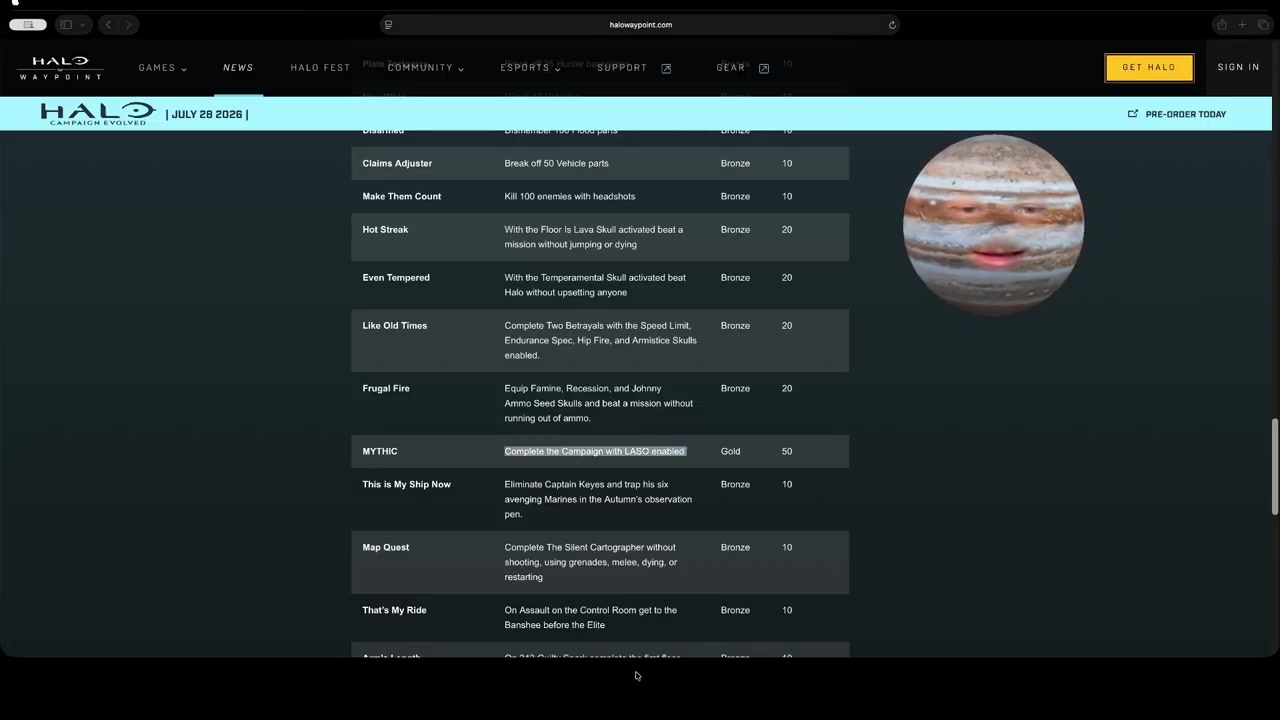Expand the Community menu
1280x720 pixels.
point(425,68)
